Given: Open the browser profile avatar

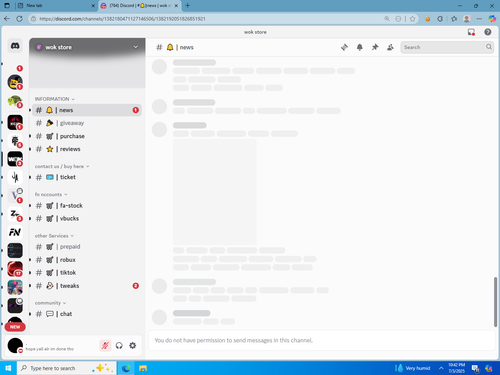Looking at the screenshot, I should (467, 19).
